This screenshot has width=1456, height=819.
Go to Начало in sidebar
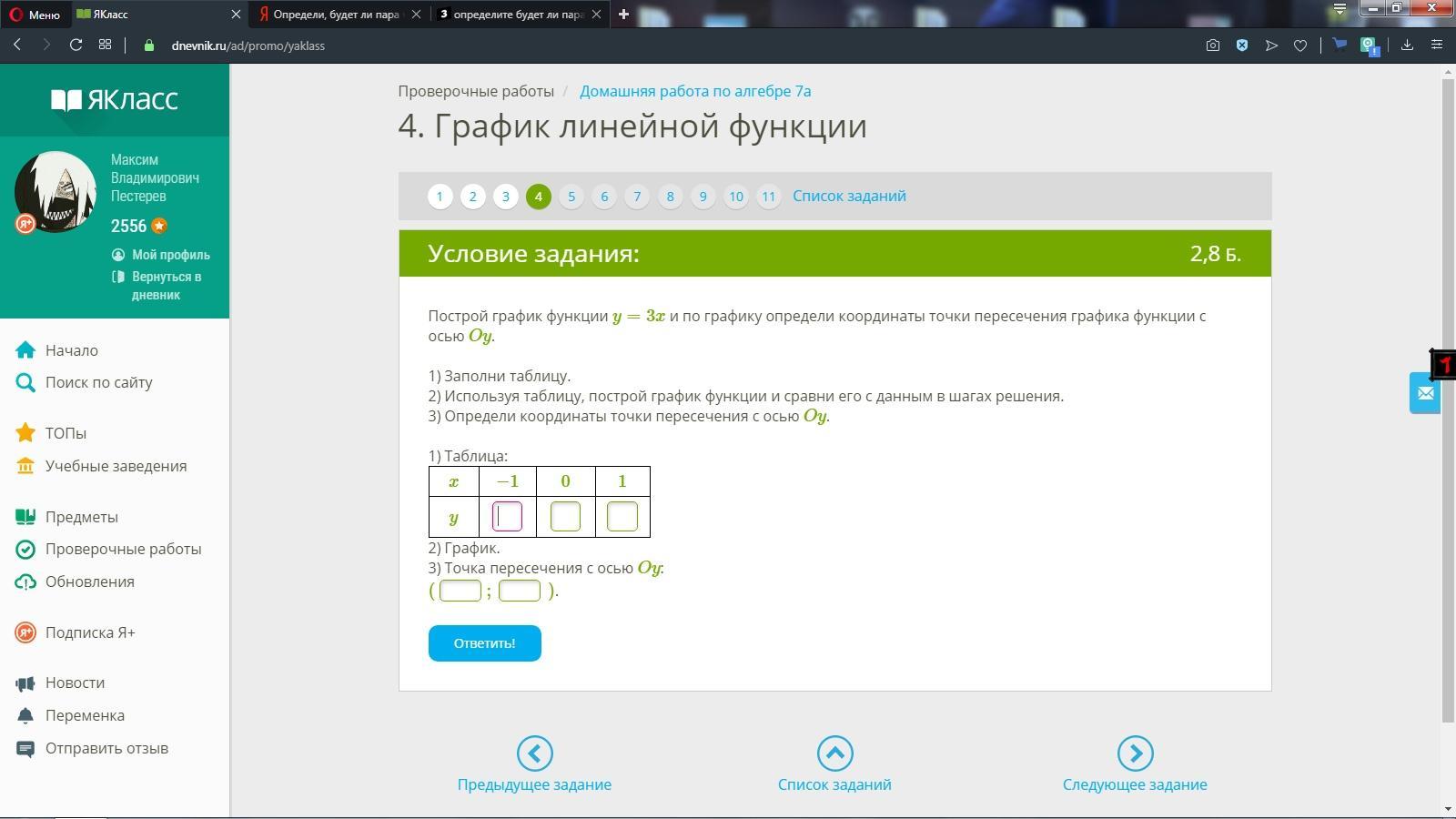56,350
